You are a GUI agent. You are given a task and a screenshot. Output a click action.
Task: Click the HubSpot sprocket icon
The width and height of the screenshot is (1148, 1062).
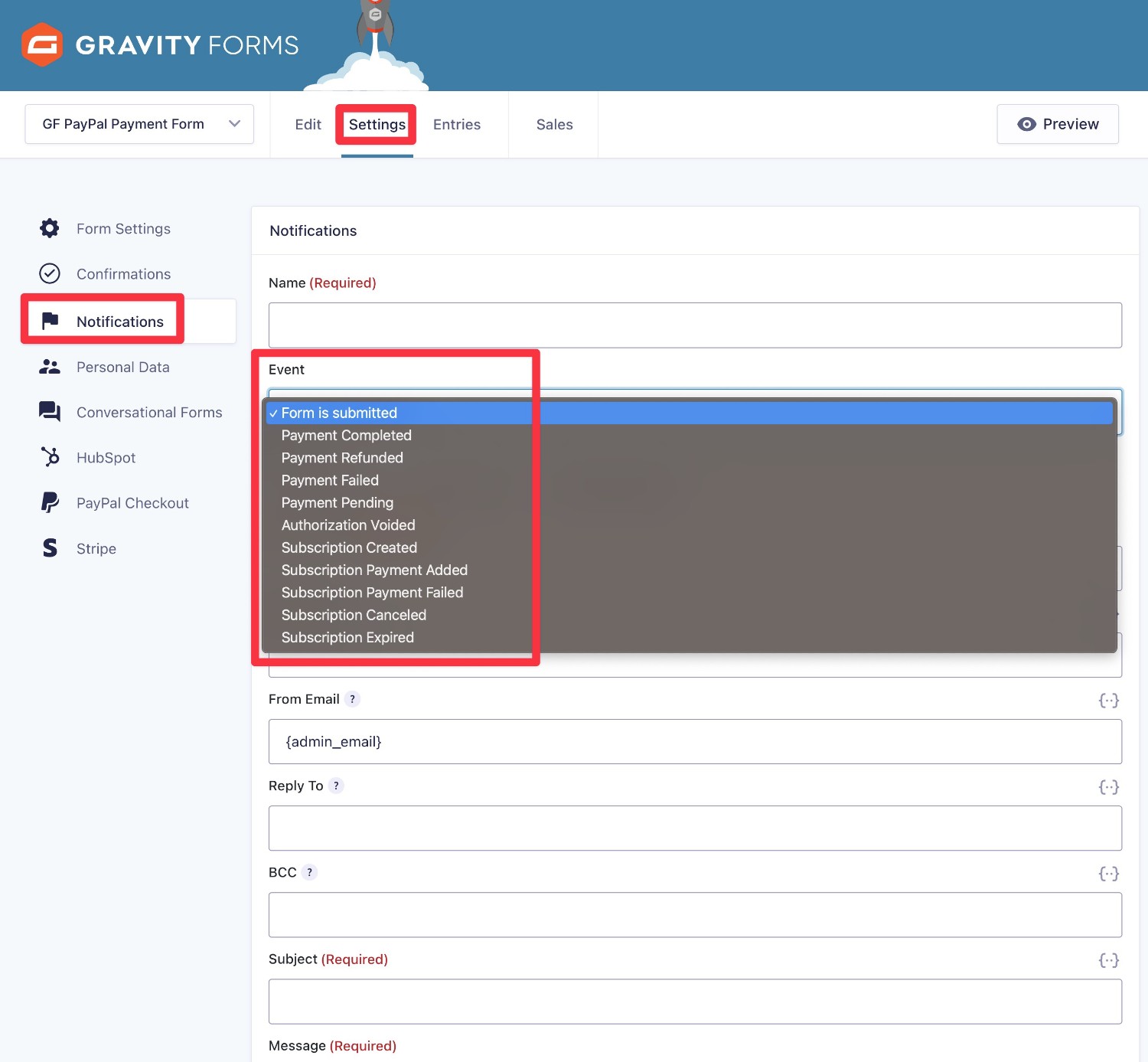pos(50,457)
